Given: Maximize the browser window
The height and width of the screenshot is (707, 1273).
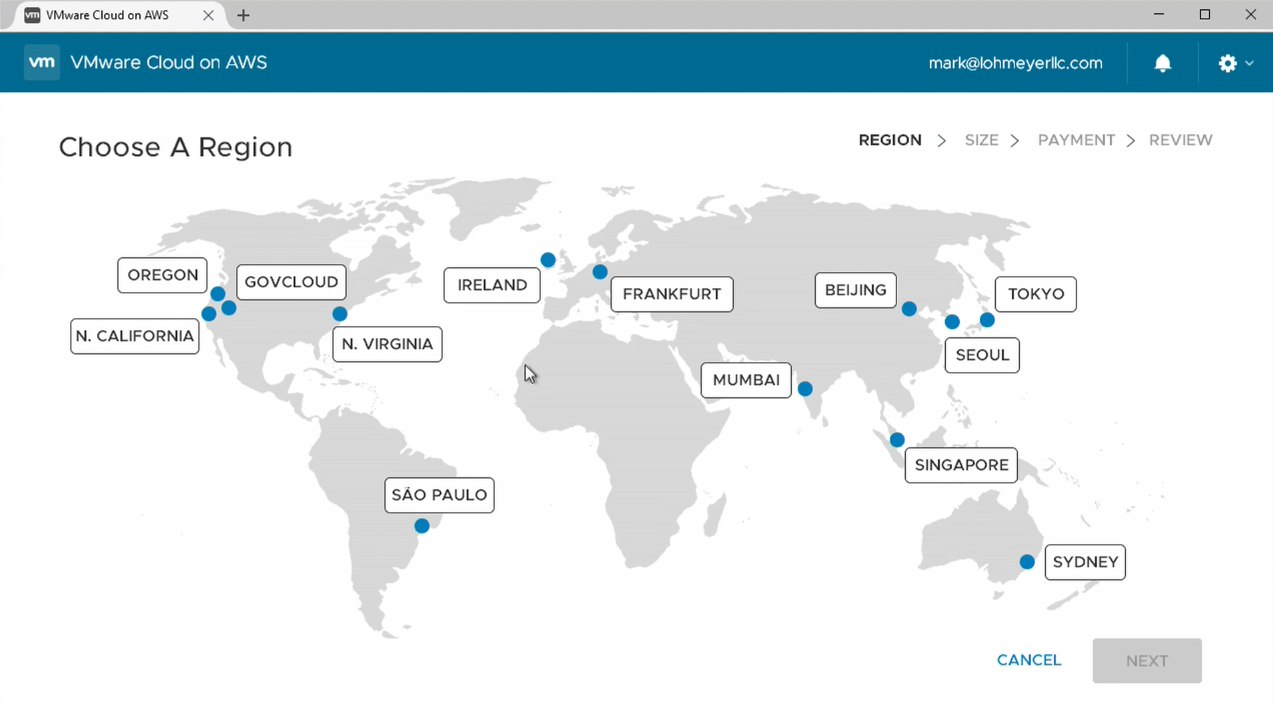Looking at the screenshot, I should [x=1205, y=15].
